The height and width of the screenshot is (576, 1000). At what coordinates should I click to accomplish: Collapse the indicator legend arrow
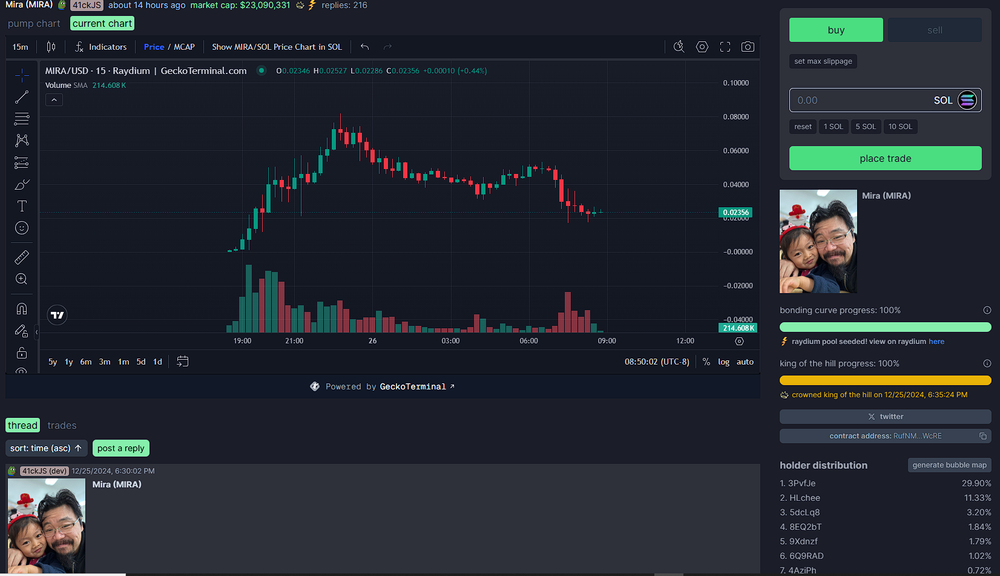pos(54,100)
